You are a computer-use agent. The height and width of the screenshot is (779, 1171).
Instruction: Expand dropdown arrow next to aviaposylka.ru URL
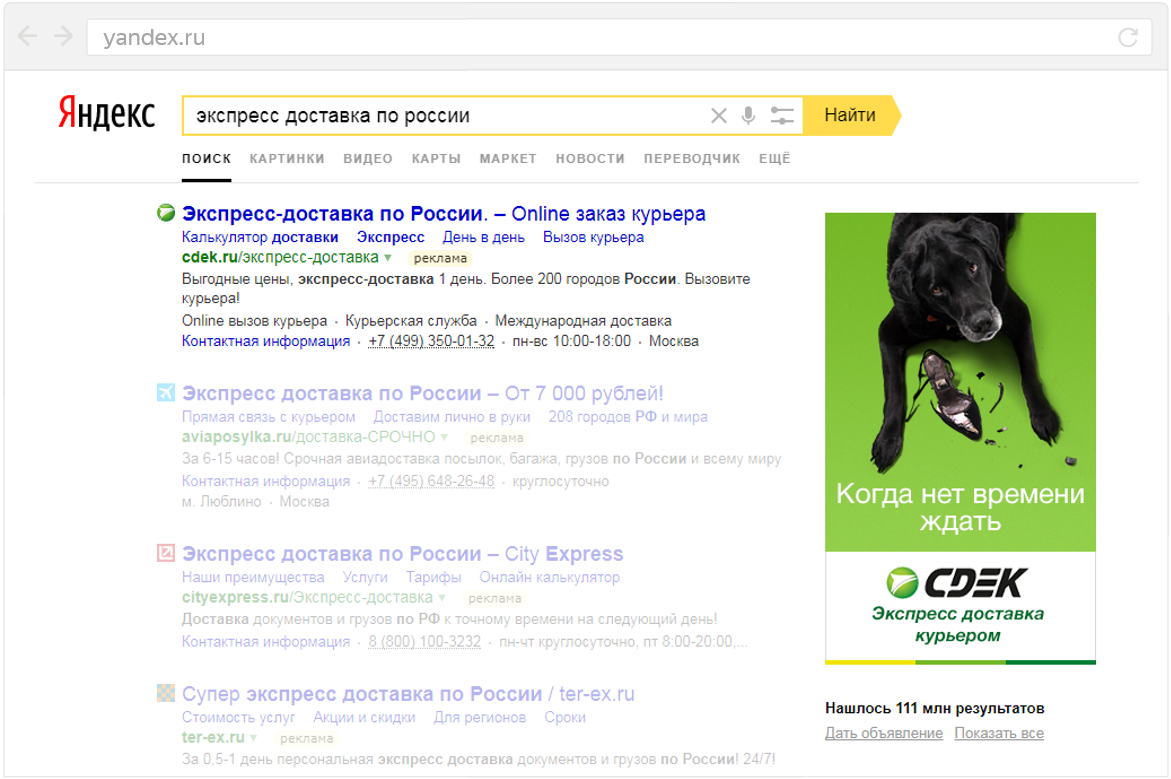pyautogui.click(x=444, y=437)
